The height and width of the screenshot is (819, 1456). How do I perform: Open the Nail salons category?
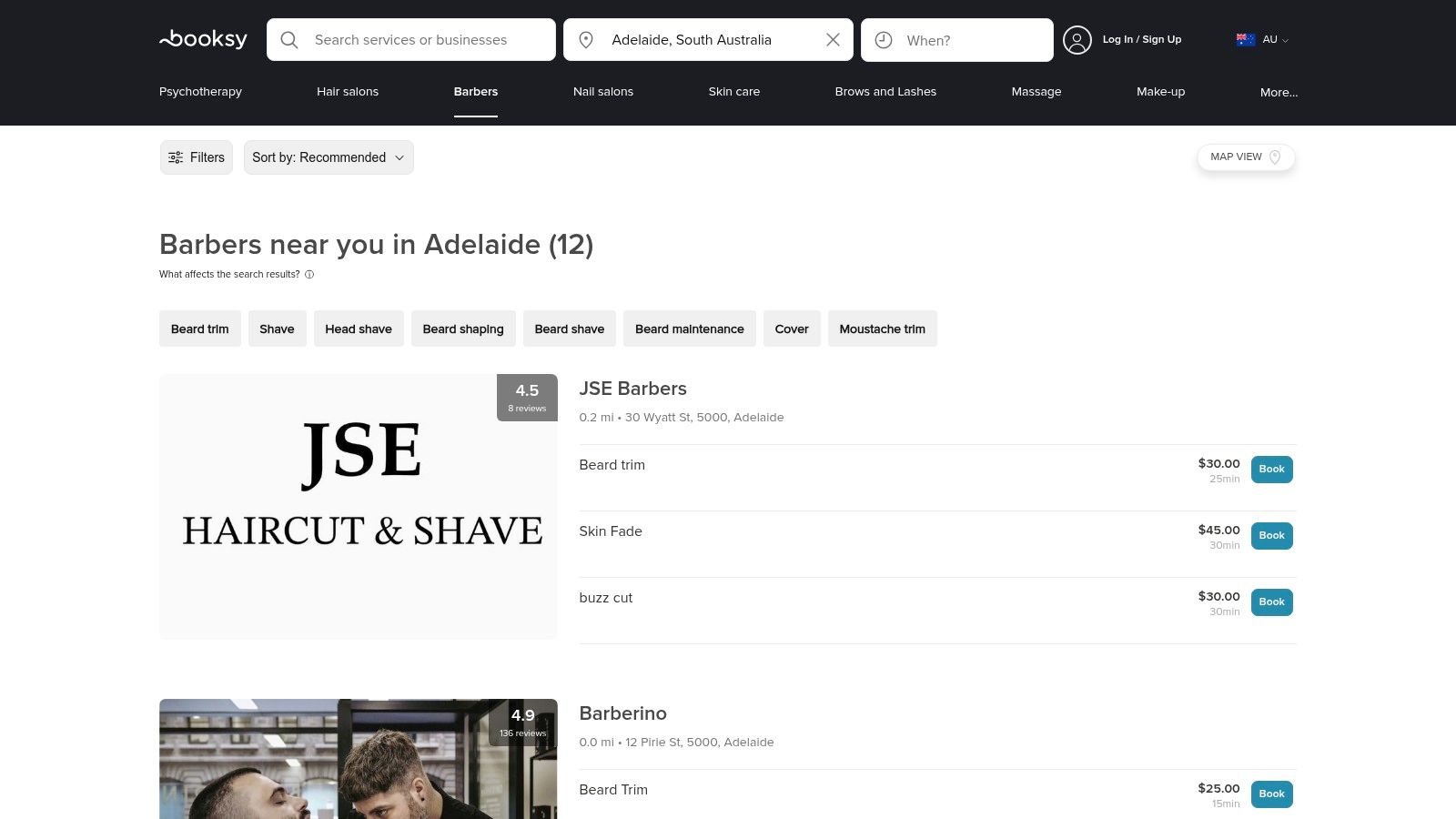(x=603, y=92)
